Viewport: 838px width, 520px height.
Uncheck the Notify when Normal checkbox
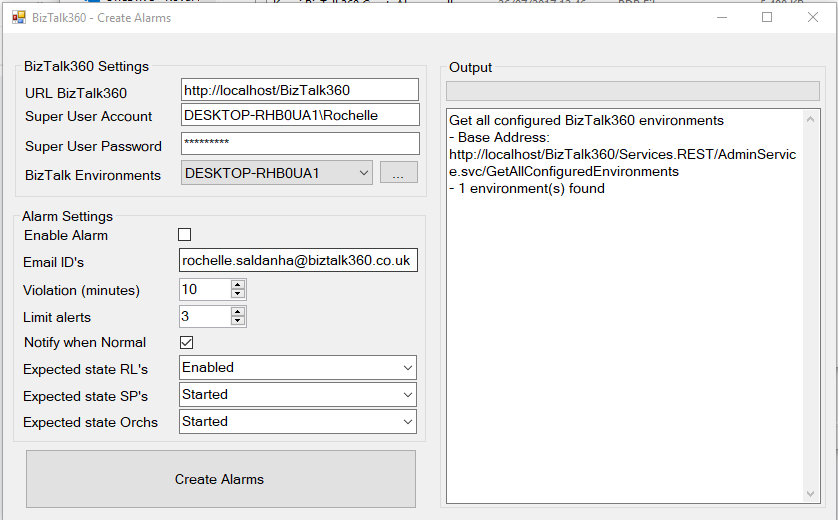pos(187,343)
